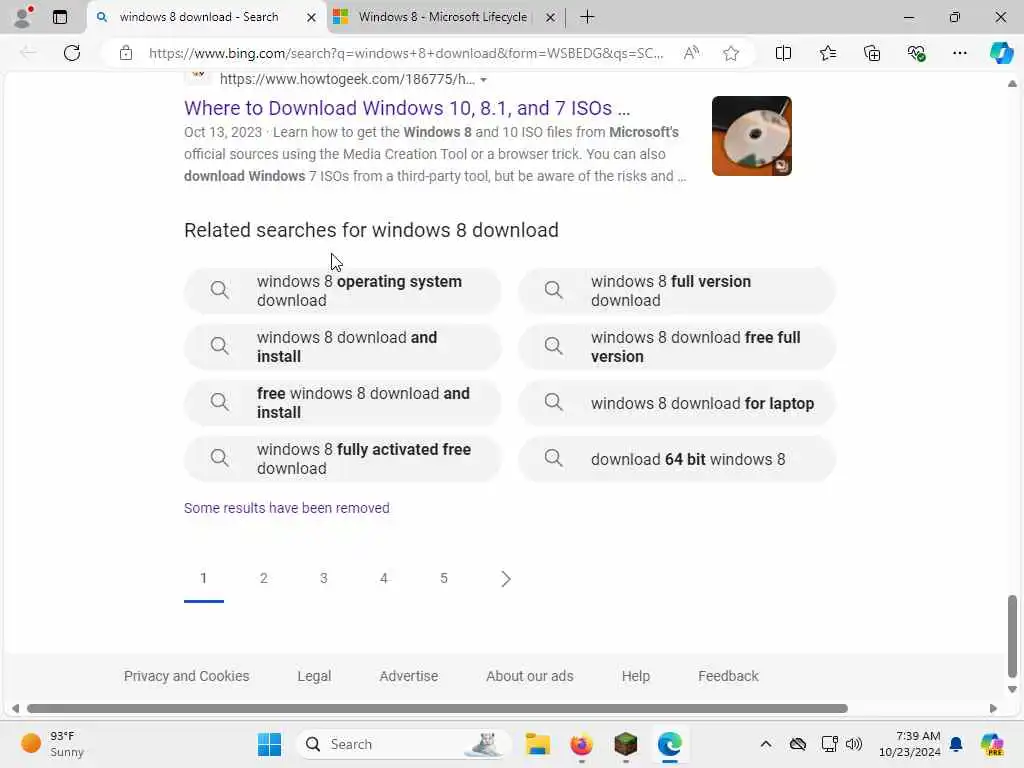Show hidden system tray icons chevron
The width and height of the screenshot is (1024, 768).
tap(765, 744)
